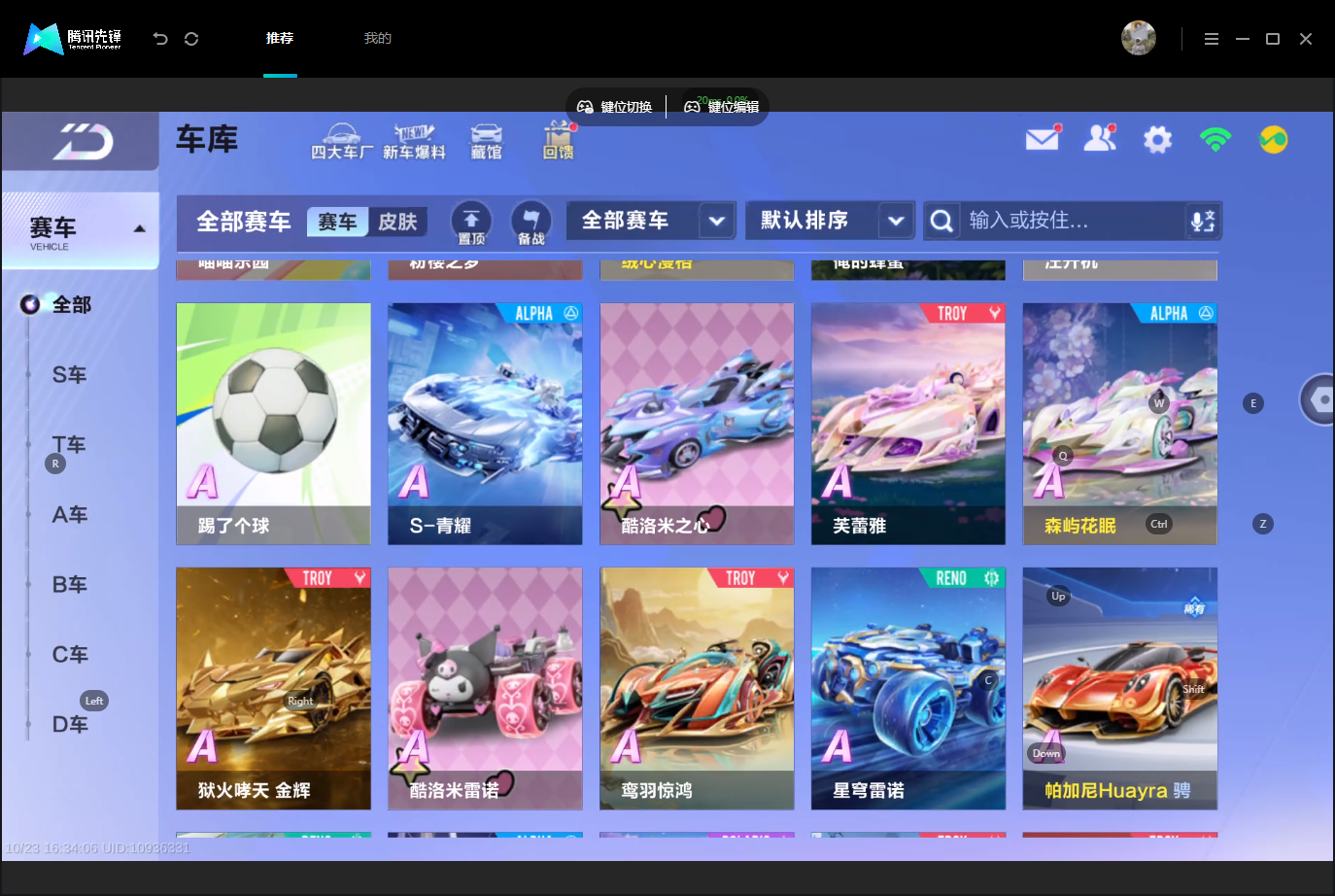Click the Tencent Pioneer logo
Image resolution: width=1335 pixels, height=896 pixels.
pyautogui.click(x=73, y=39)
